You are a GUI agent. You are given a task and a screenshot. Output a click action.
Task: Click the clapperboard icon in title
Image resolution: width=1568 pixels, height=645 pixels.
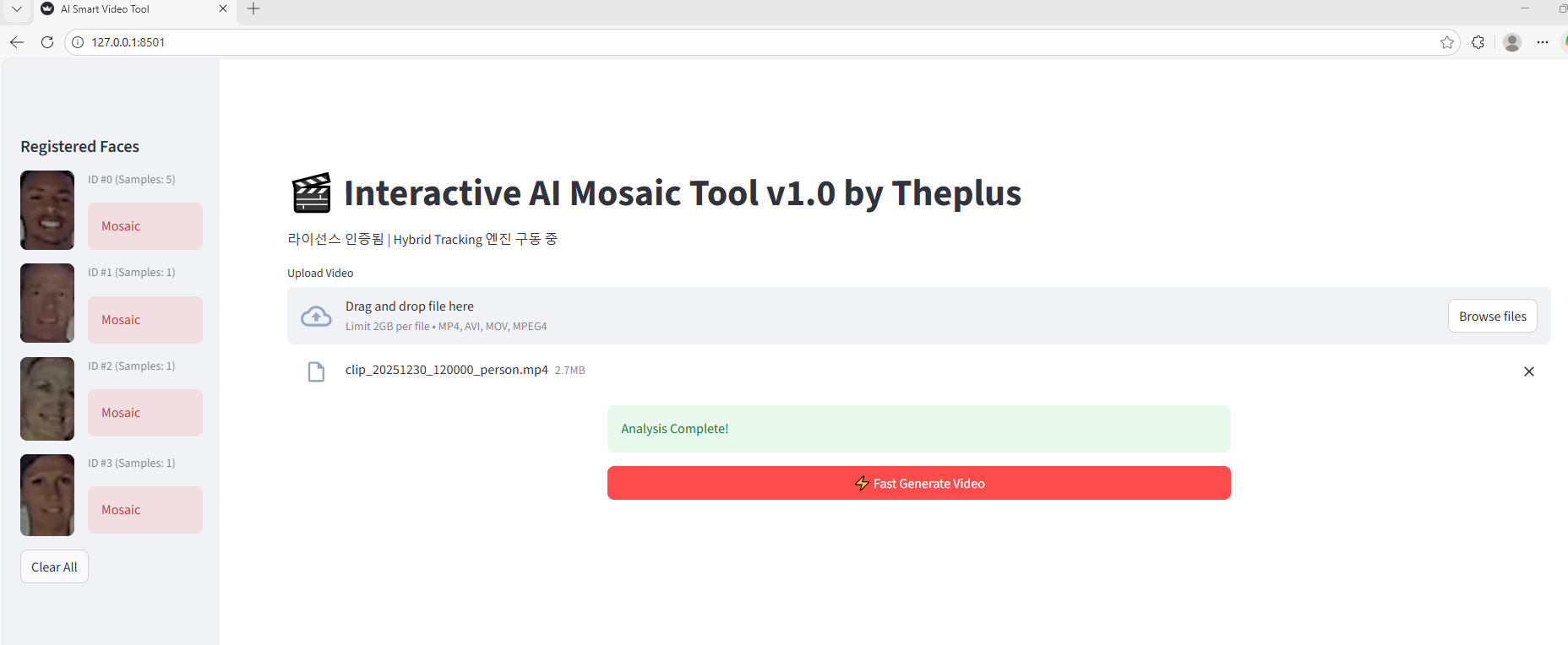pos(311,193)
